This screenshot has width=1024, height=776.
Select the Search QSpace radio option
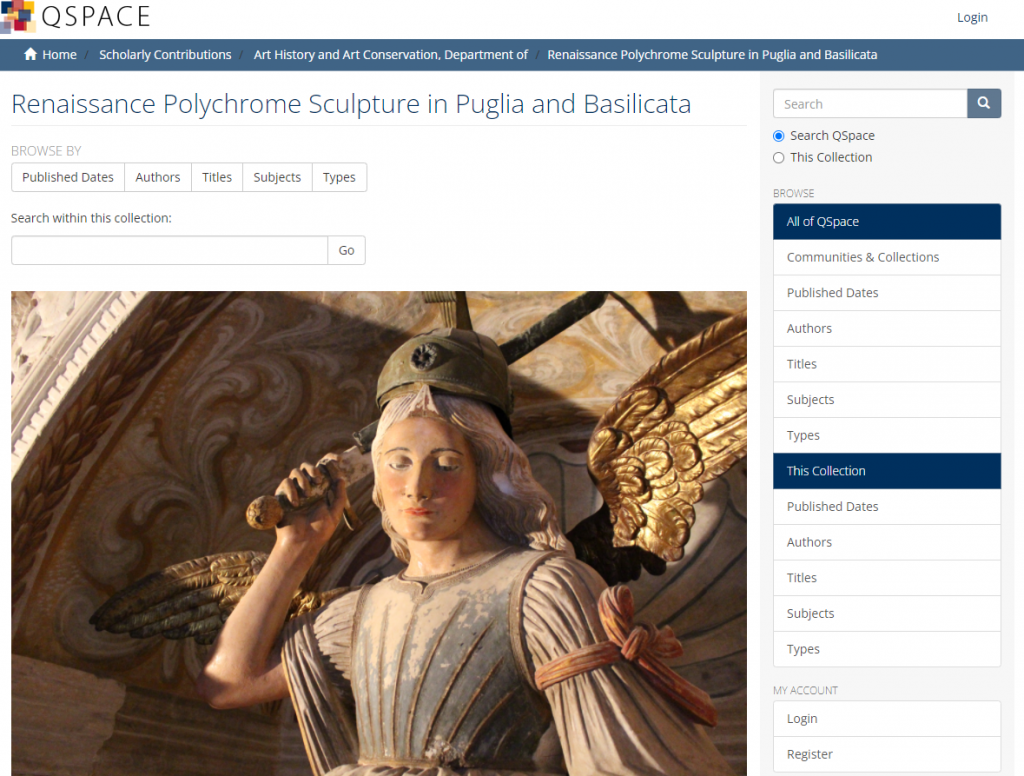(779, 136)
